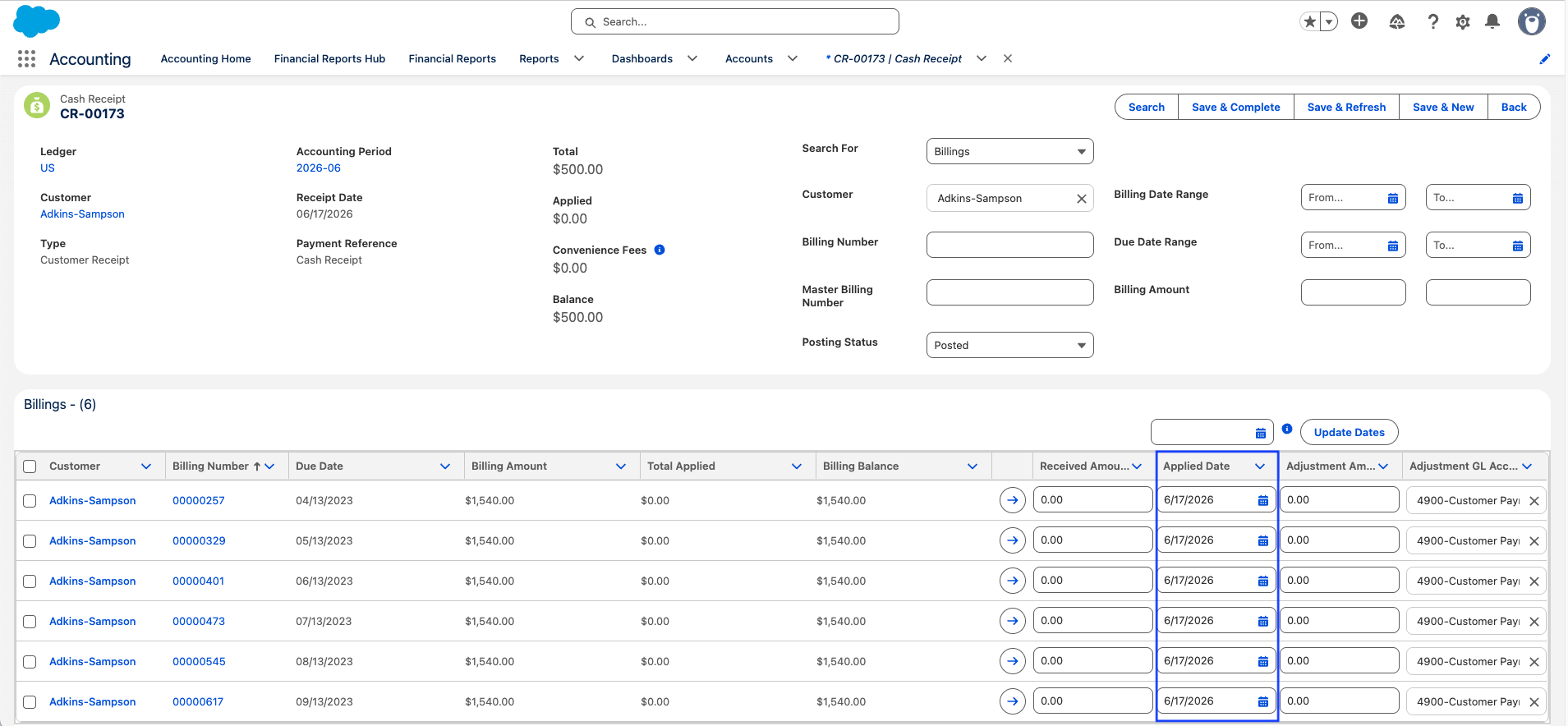Click the pencil edit navigation icon
Image resolution: width=1568 pixels, height=726 pixels.
pos(1544,59)
